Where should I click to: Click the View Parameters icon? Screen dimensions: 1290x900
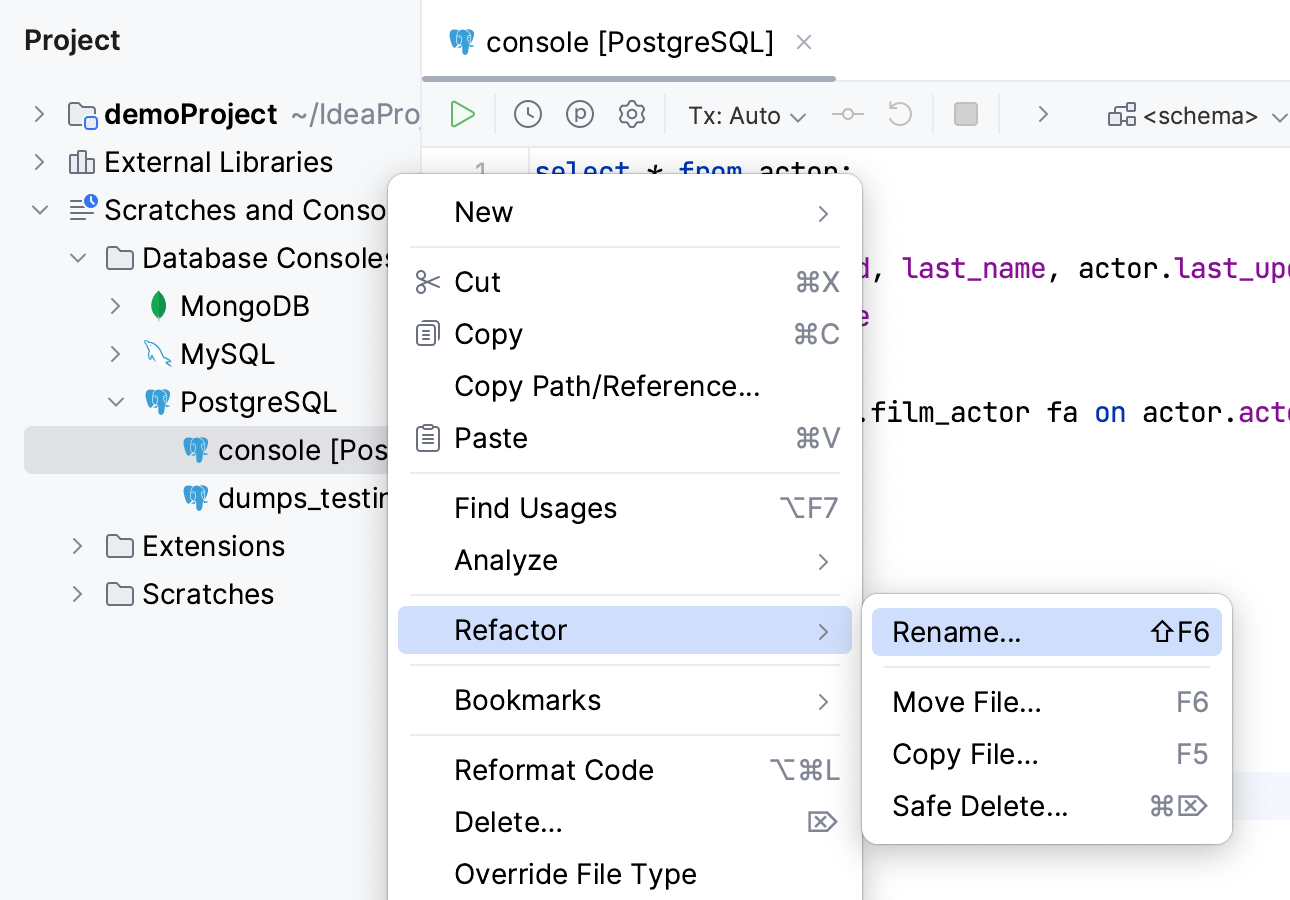click(580, 115)
